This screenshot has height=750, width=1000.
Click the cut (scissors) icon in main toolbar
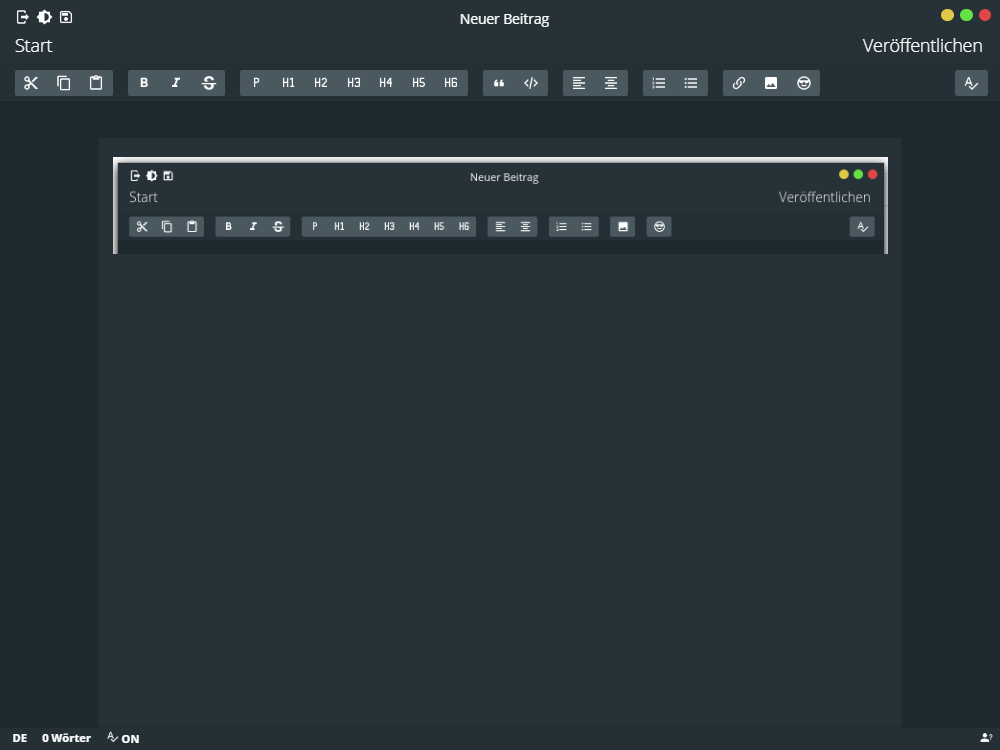[31, 83]
